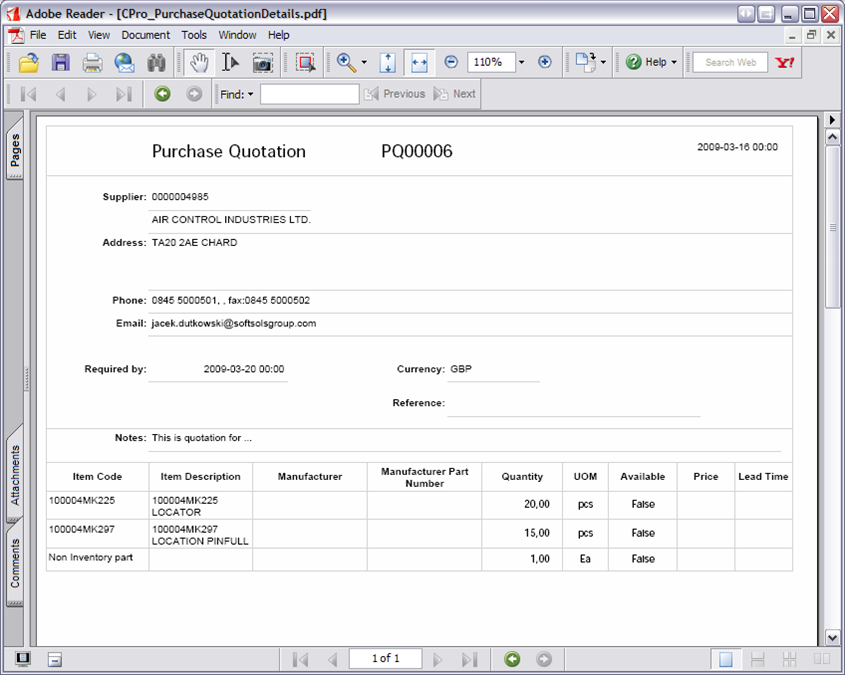
Task: Click the Fit Width icon
Action: pyautogui.click(x=419, y=62)
